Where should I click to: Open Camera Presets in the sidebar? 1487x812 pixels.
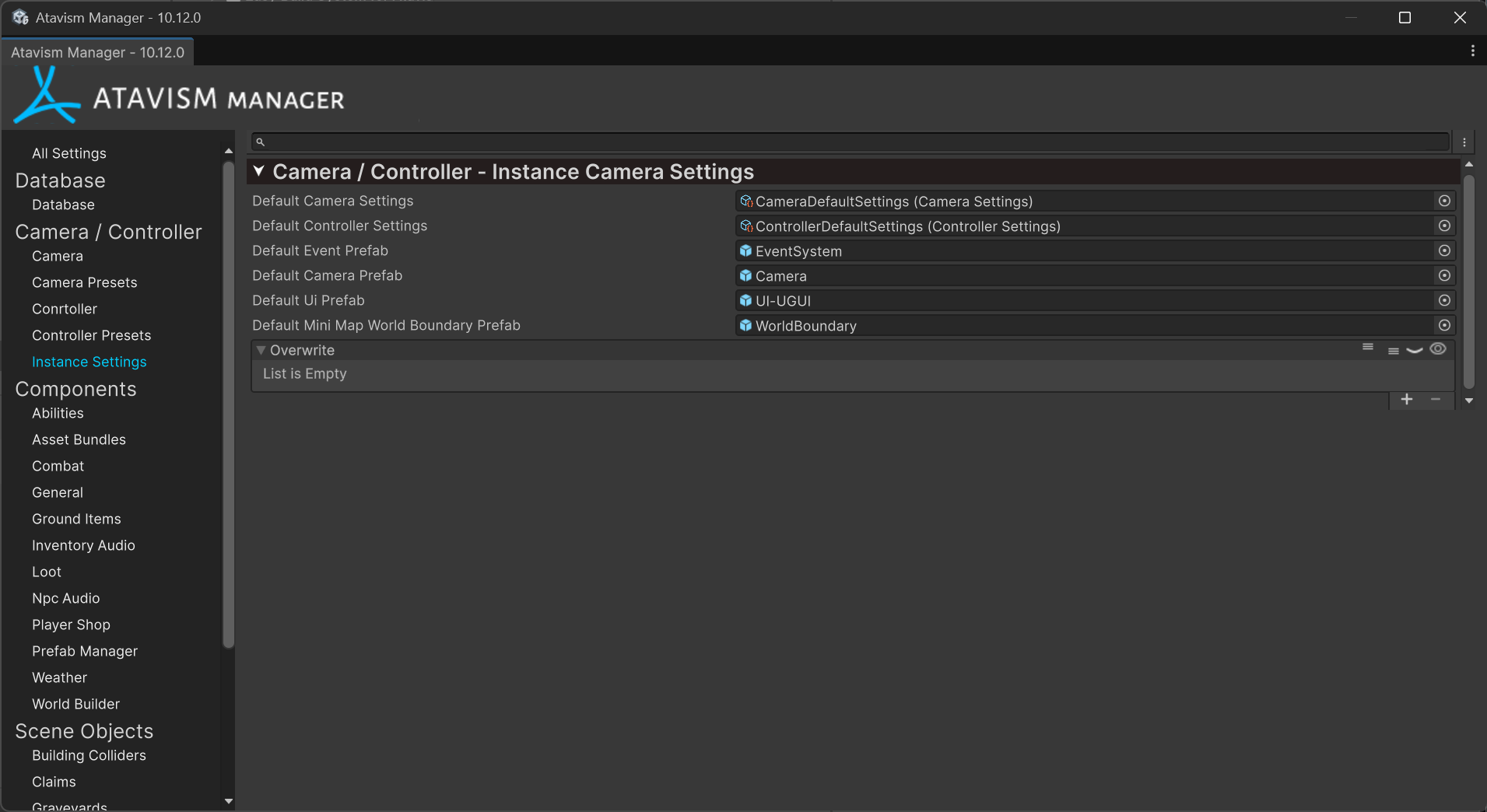click(85, 282)
